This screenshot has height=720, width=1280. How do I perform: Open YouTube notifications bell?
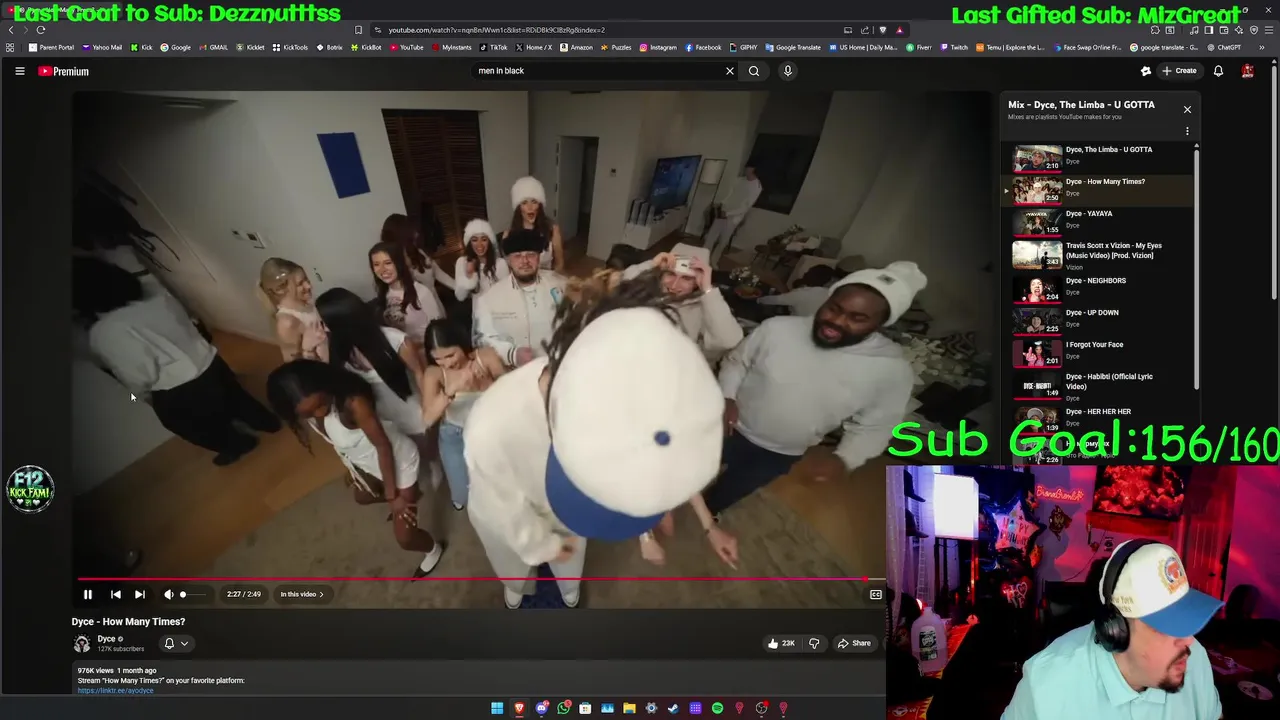(x=1218, y=71)
